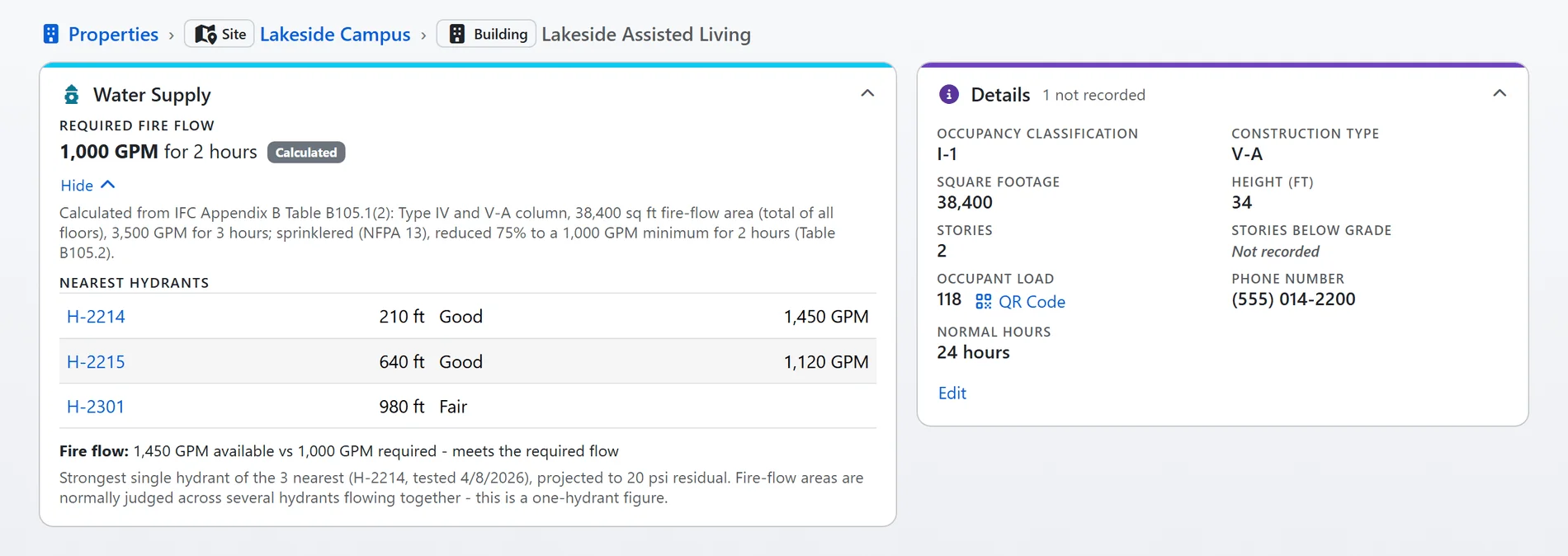Click the '1 not recorded' indicator
Image resolution: width=1568 pixels, height=556 pixels.
click(1093, 95)
